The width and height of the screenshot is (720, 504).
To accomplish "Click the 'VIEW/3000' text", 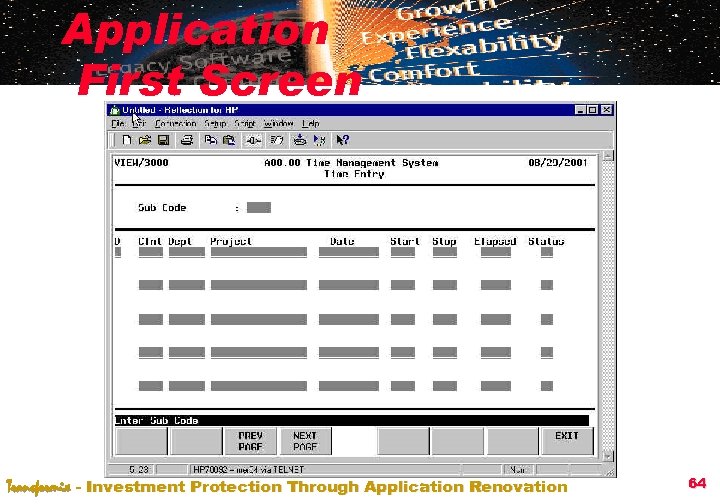I will [141, 163].
